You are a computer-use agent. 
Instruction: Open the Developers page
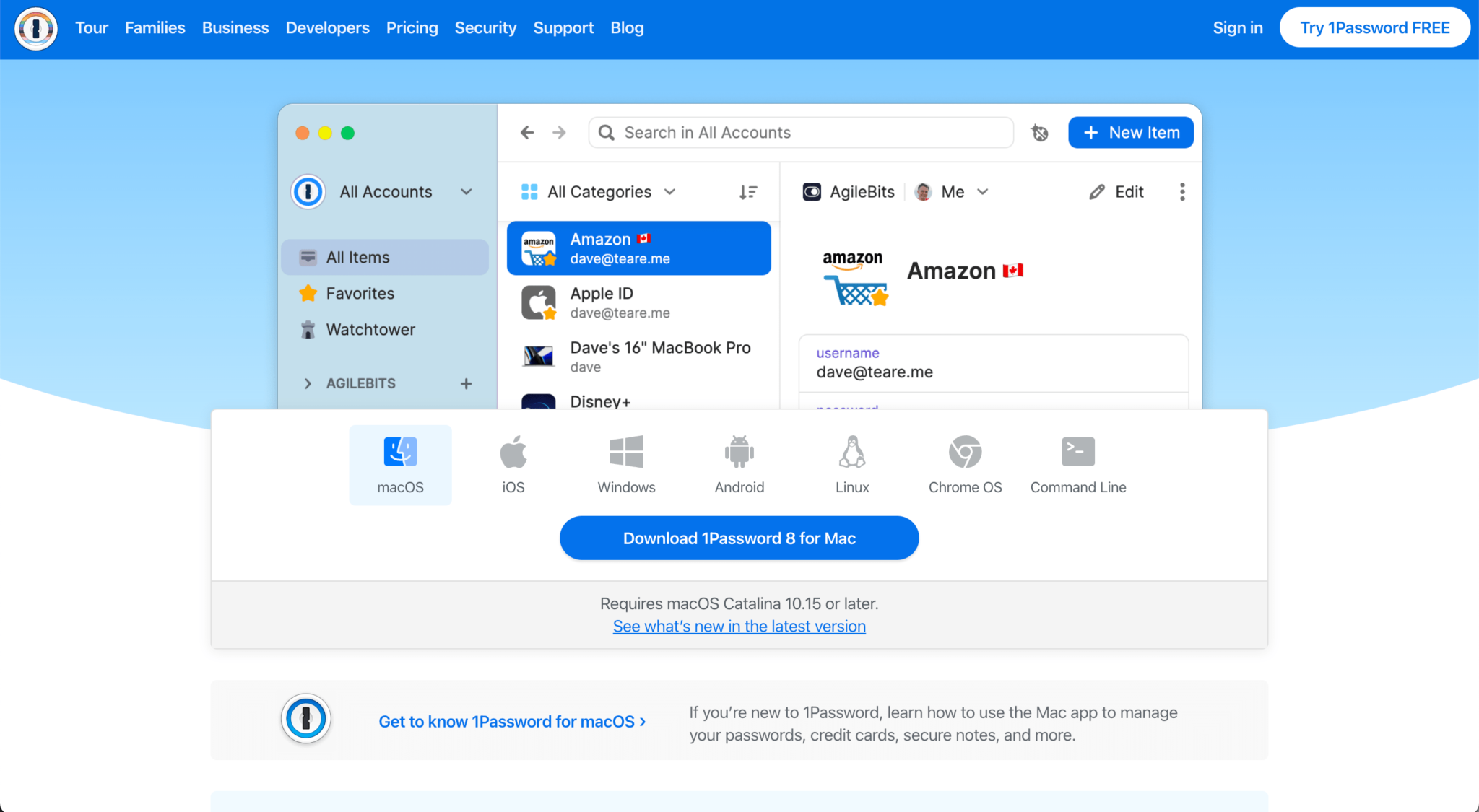coord(327,28)
